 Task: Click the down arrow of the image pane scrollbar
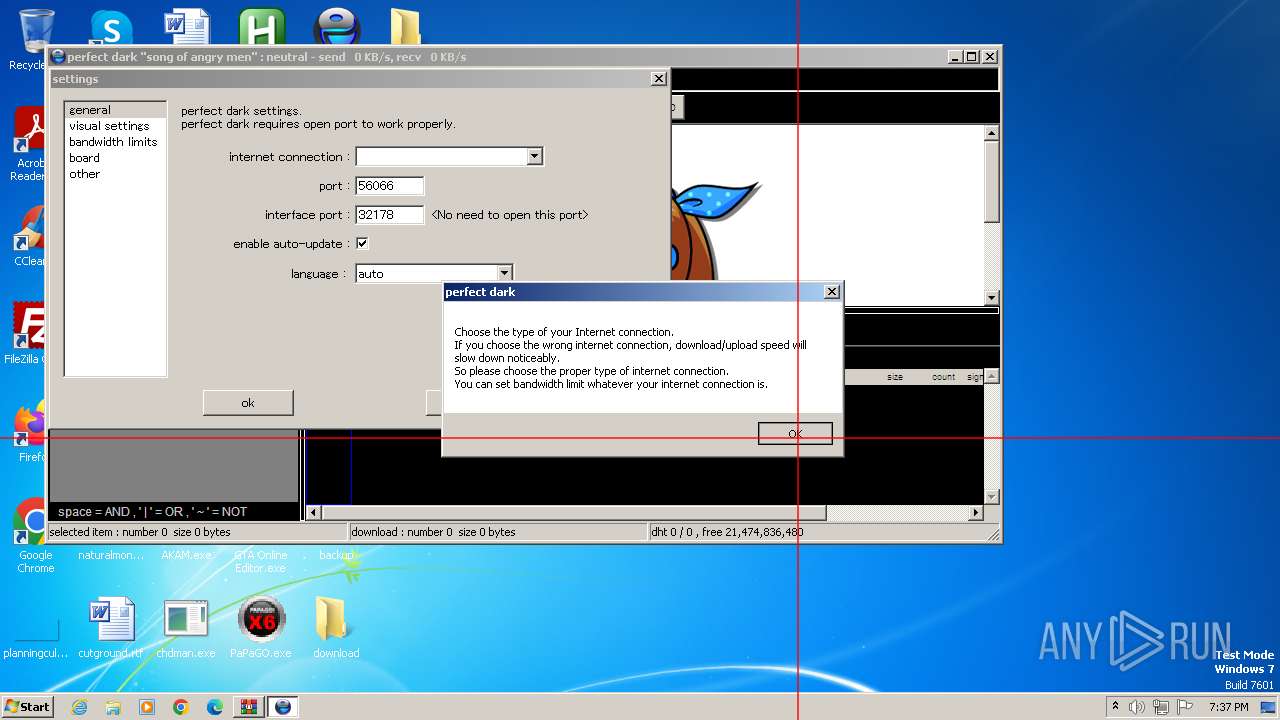point(991,297)
